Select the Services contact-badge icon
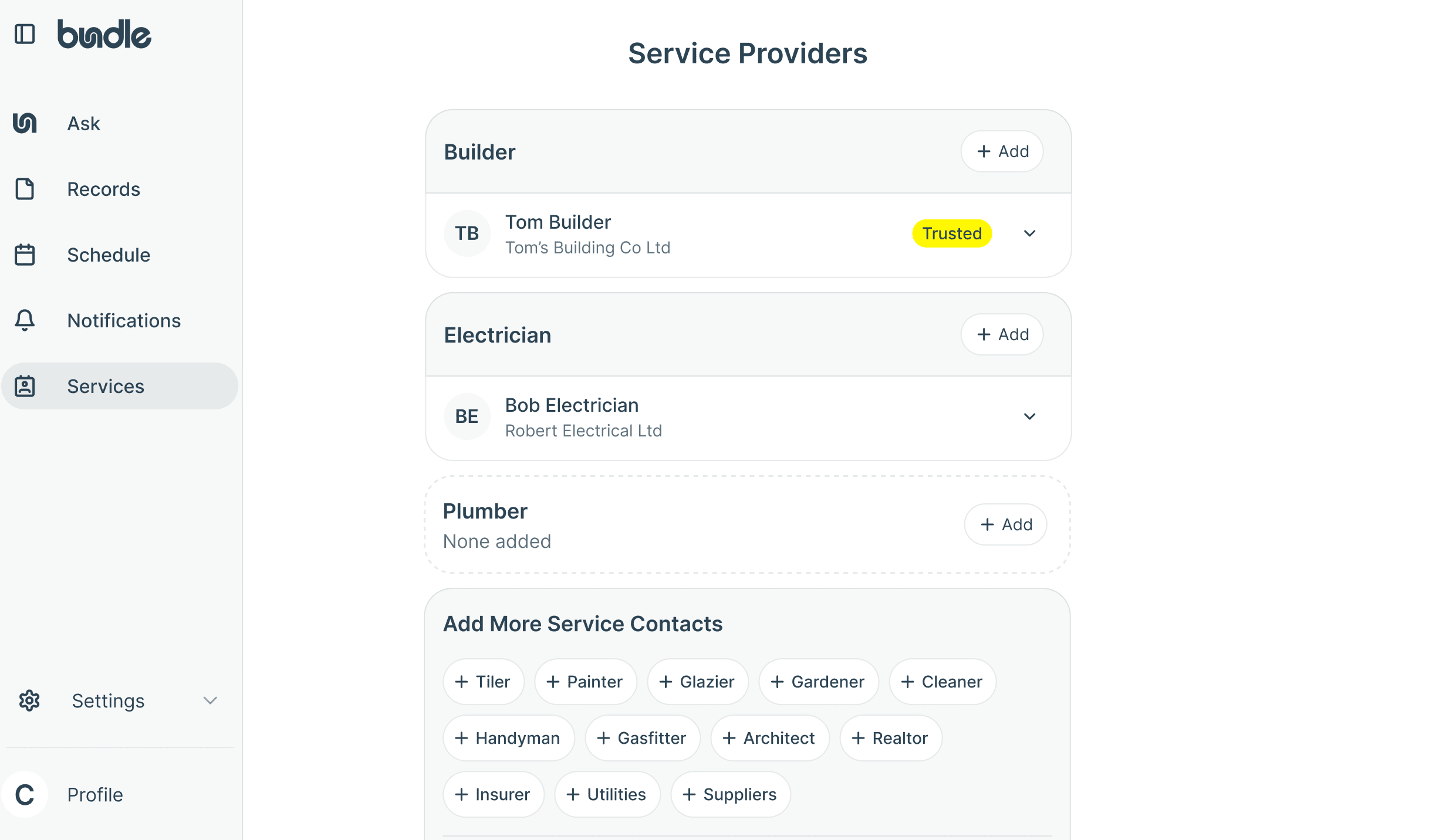The width and height of the screenshot is (1439, 840). coord(25,386)
